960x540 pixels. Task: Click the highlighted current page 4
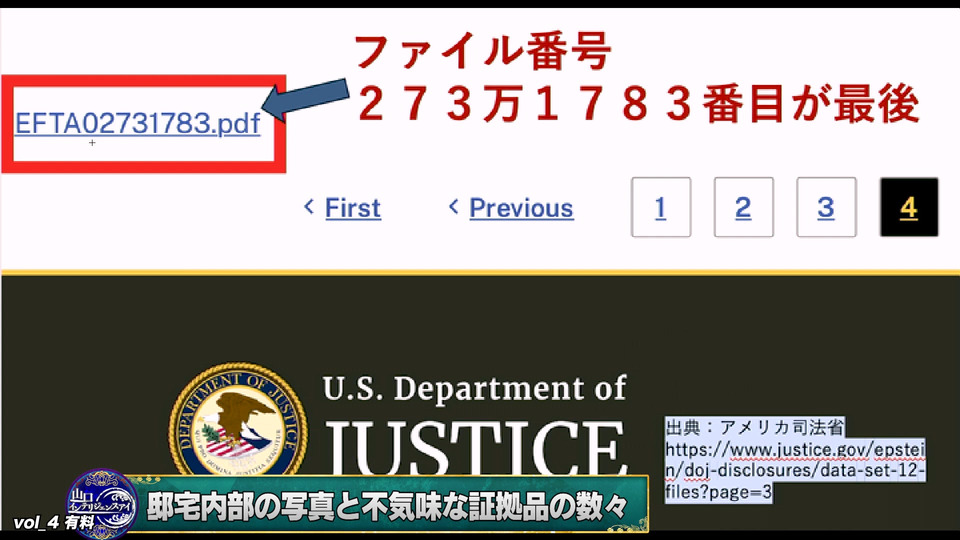tap(909, 207)
